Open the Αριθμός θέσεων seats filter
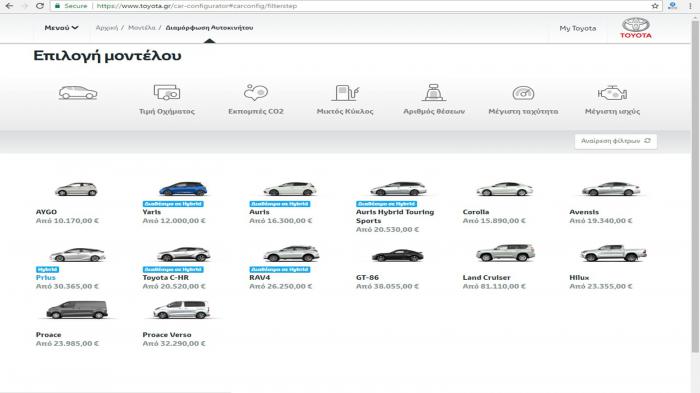 (x=434, y=100)
